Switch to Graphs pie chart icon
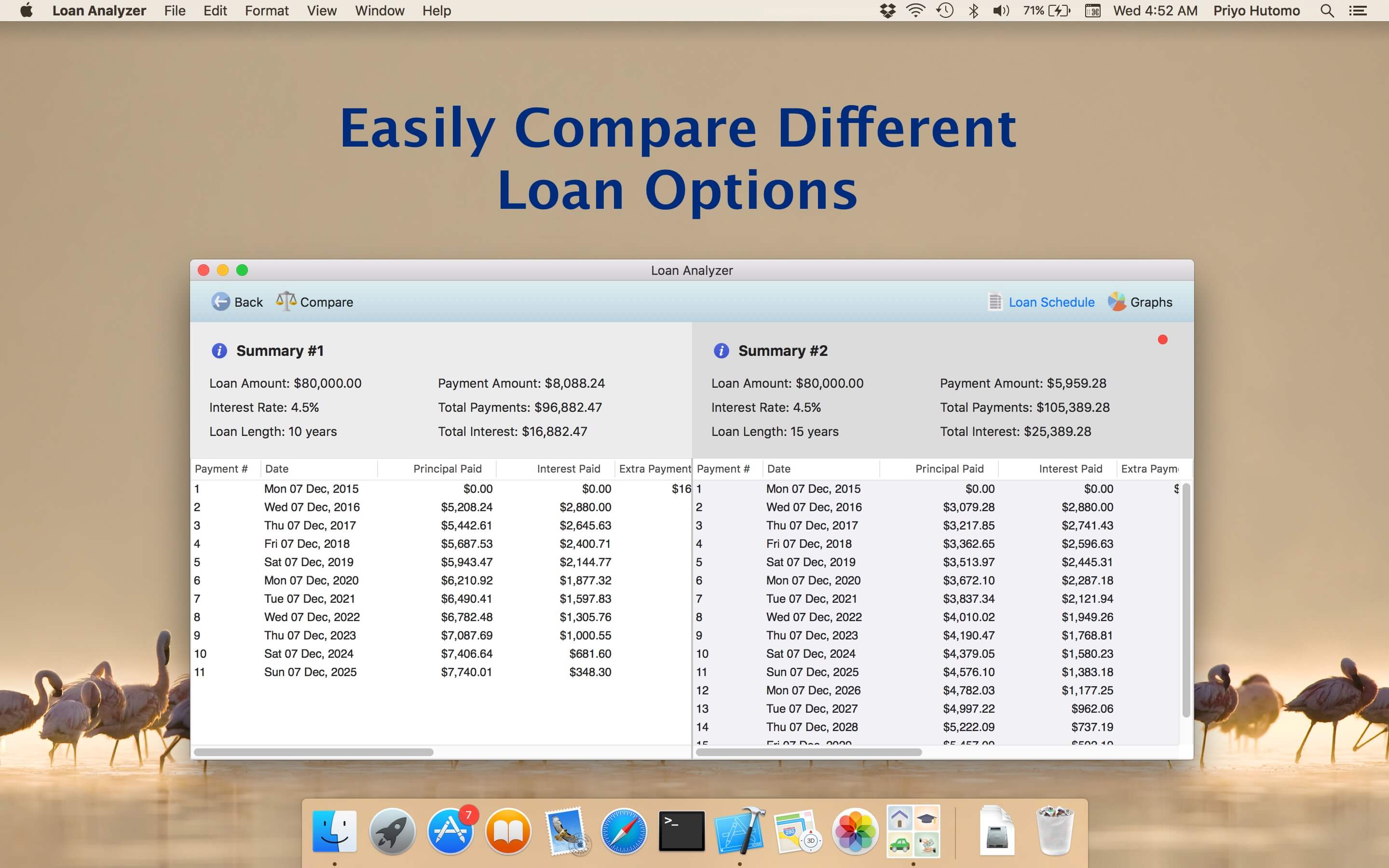This screenshot has width=1389, height=868. coord(1117,301)
